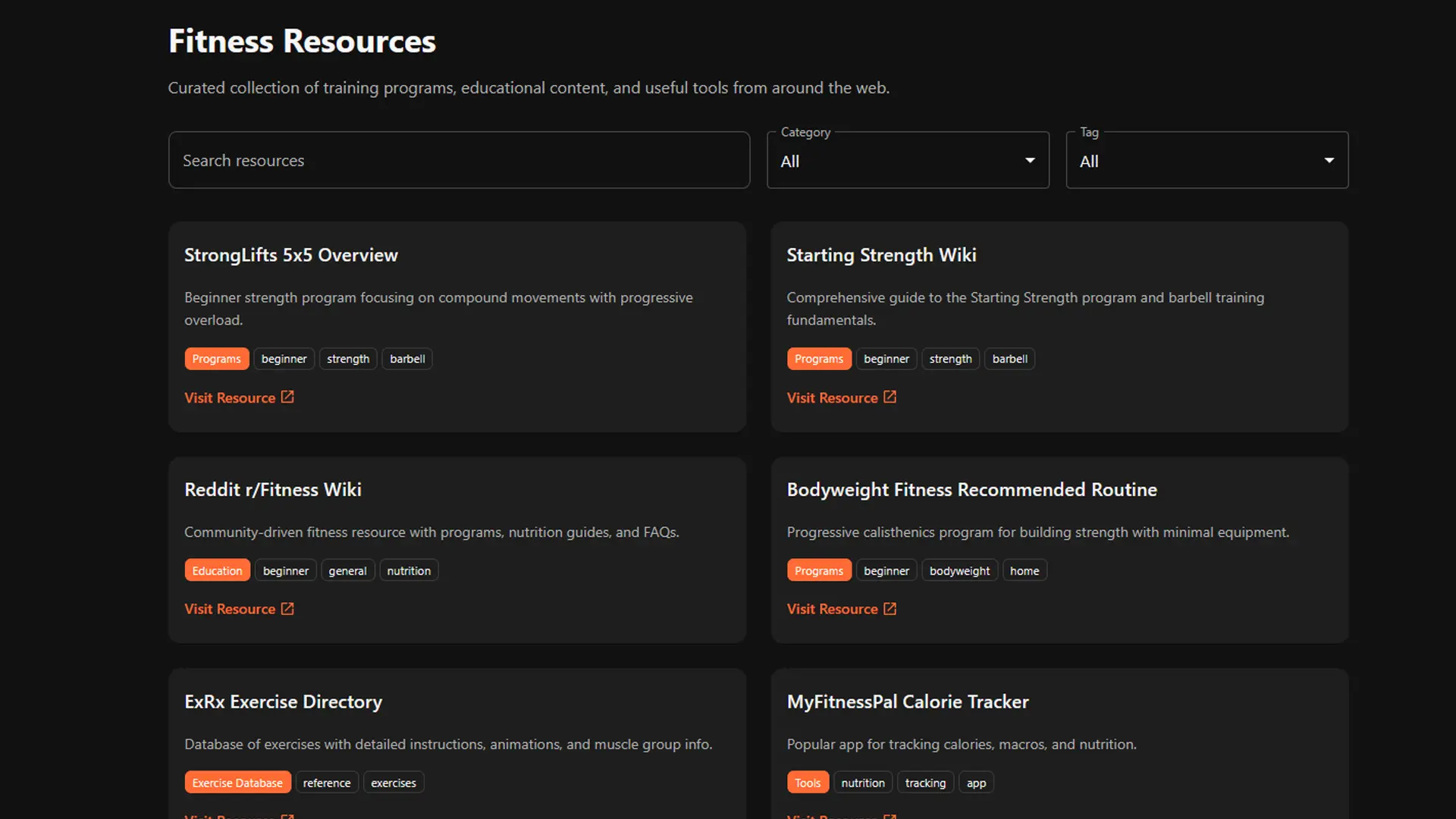Viewport: 1456px width, 819px height.
Task: Visit the Bodyweight Fitness Recommended Routine resource
Action: tap(831, 608)
